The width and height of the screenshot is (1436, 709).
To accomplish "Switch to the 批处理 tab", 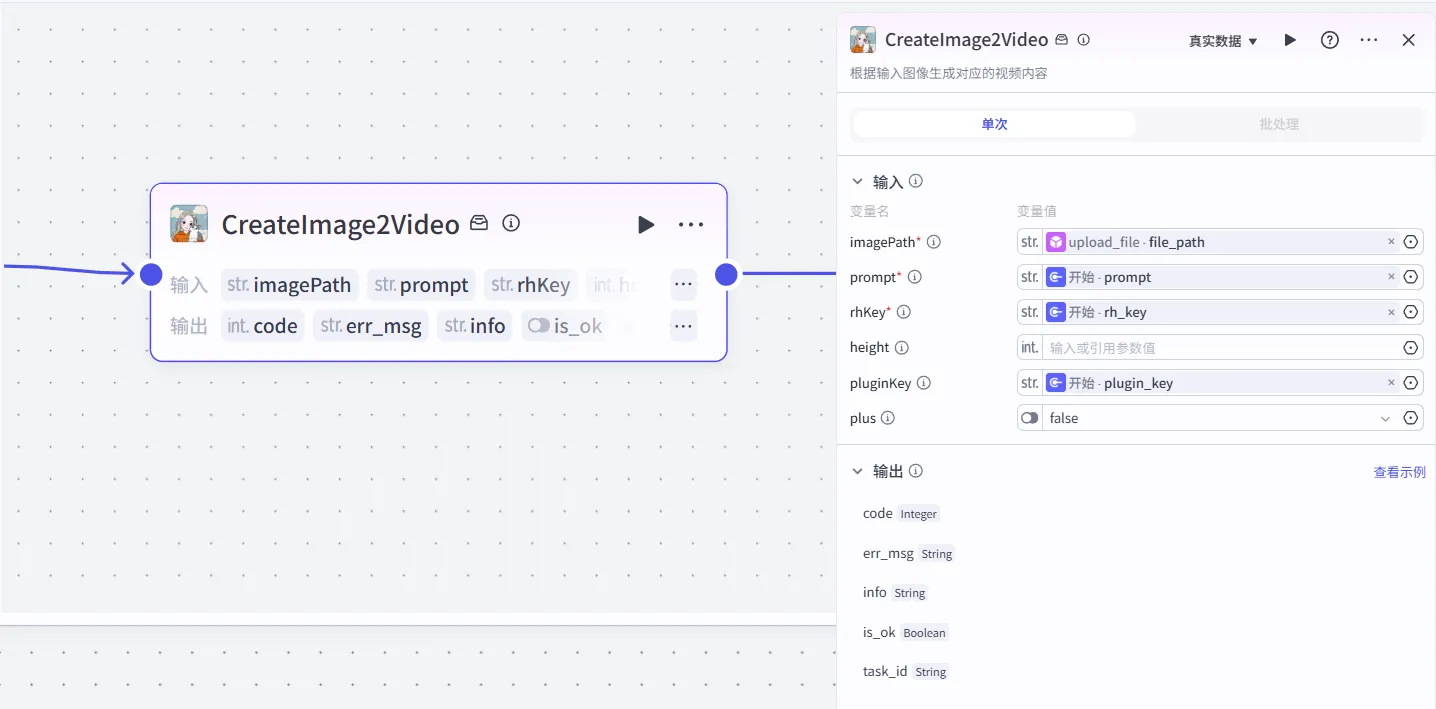I will (1279, 124).
